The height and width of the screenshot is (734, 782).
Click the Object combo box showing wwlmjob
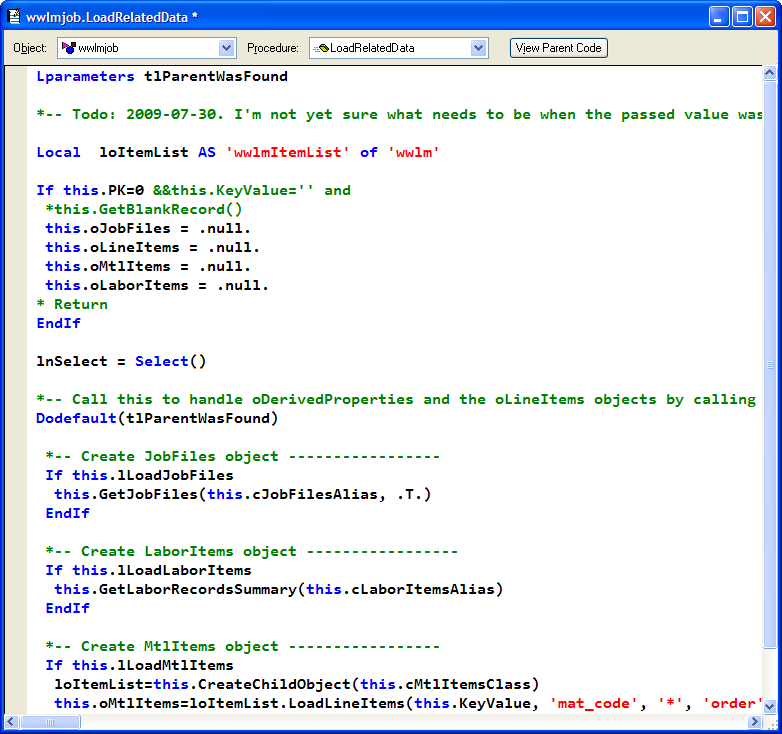[x=147, y=48]
